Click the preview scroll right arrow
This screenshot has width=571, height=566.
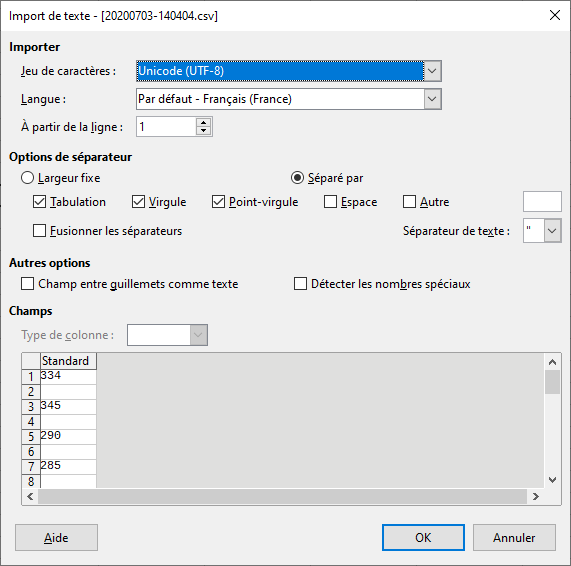point(535,496)
